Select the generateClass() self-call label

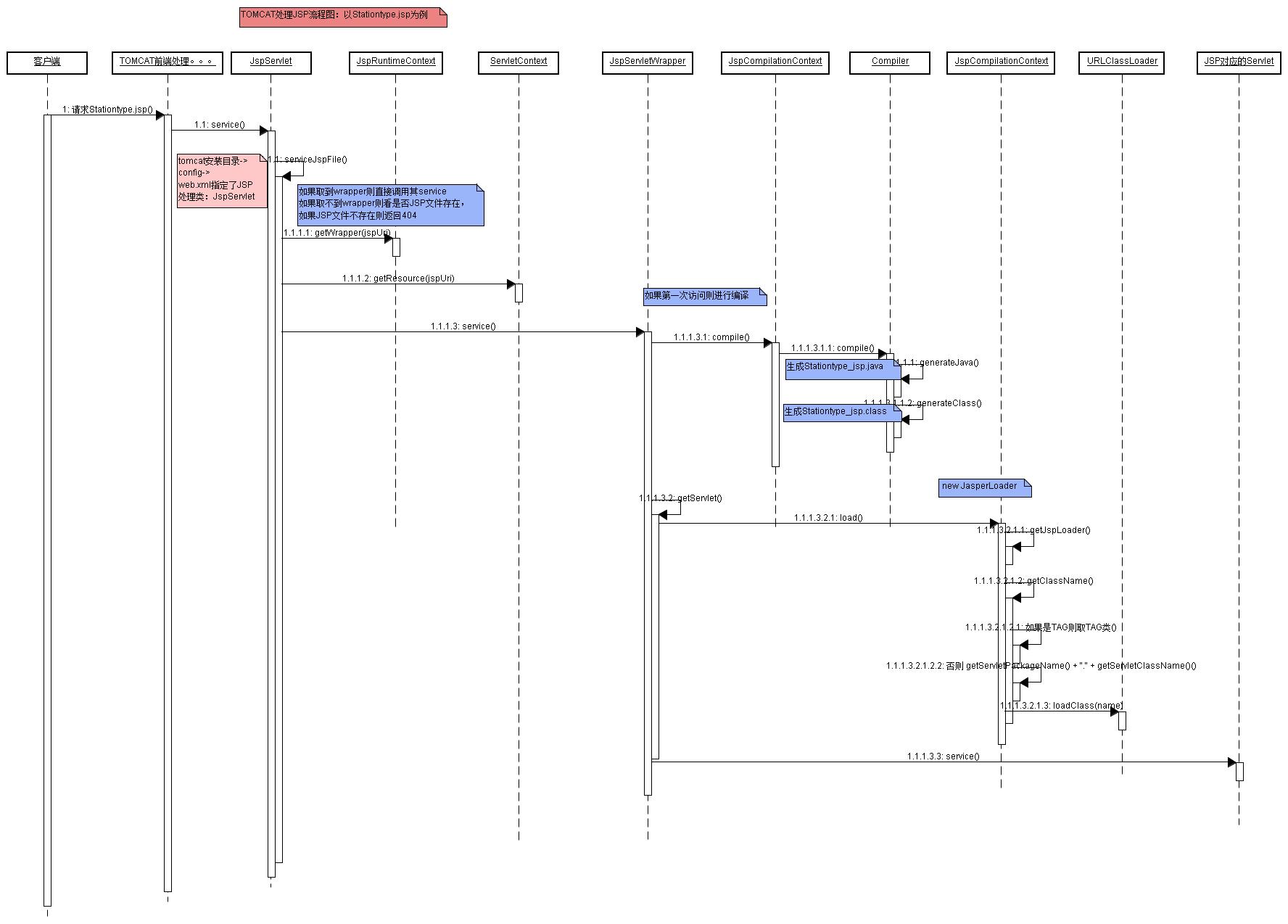pos(922,403)
